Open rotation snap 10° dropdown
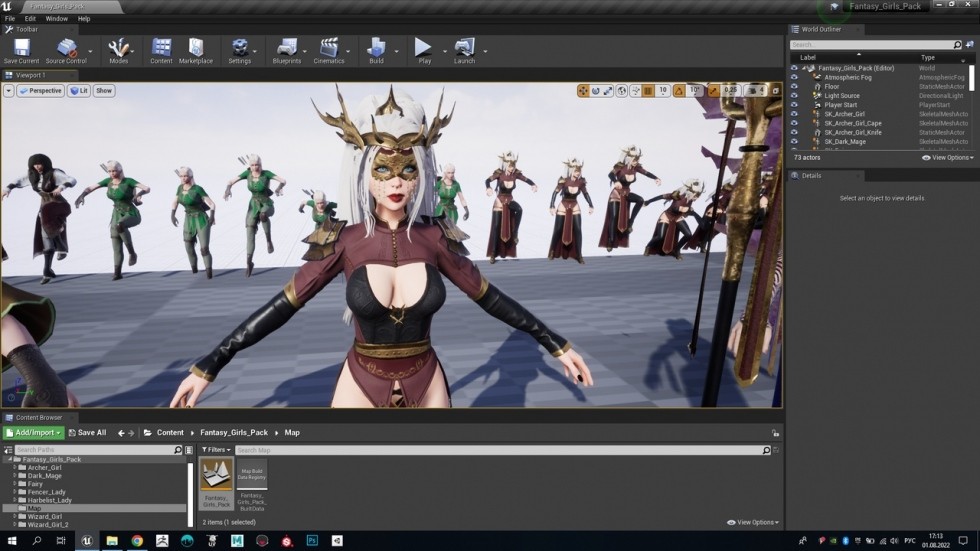Image resolution: width=980 pixels, height=551 pixels. coord(695,91)
